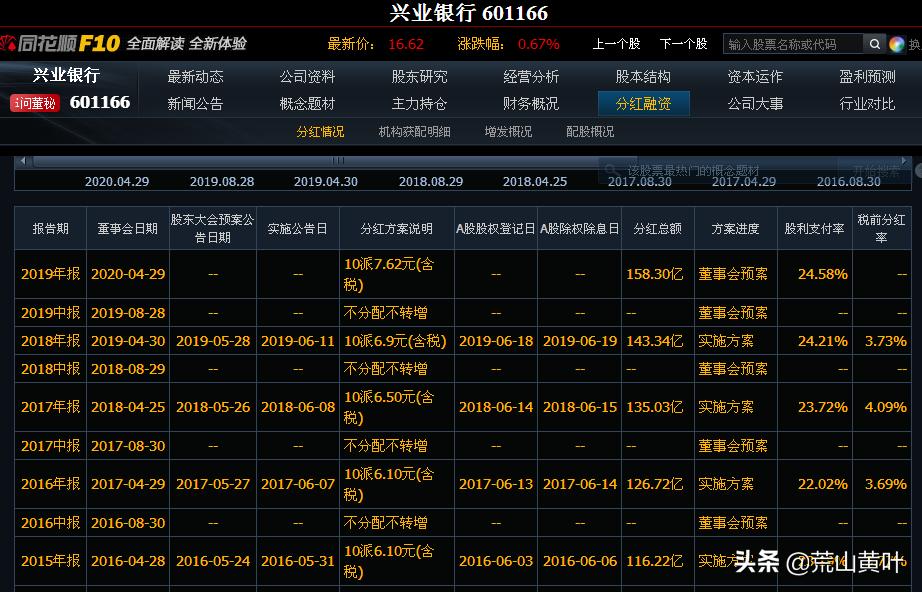Viewport: 922px width, 592px height.
Task: Open the 股东研究 section
Action: tap(418, 75)
